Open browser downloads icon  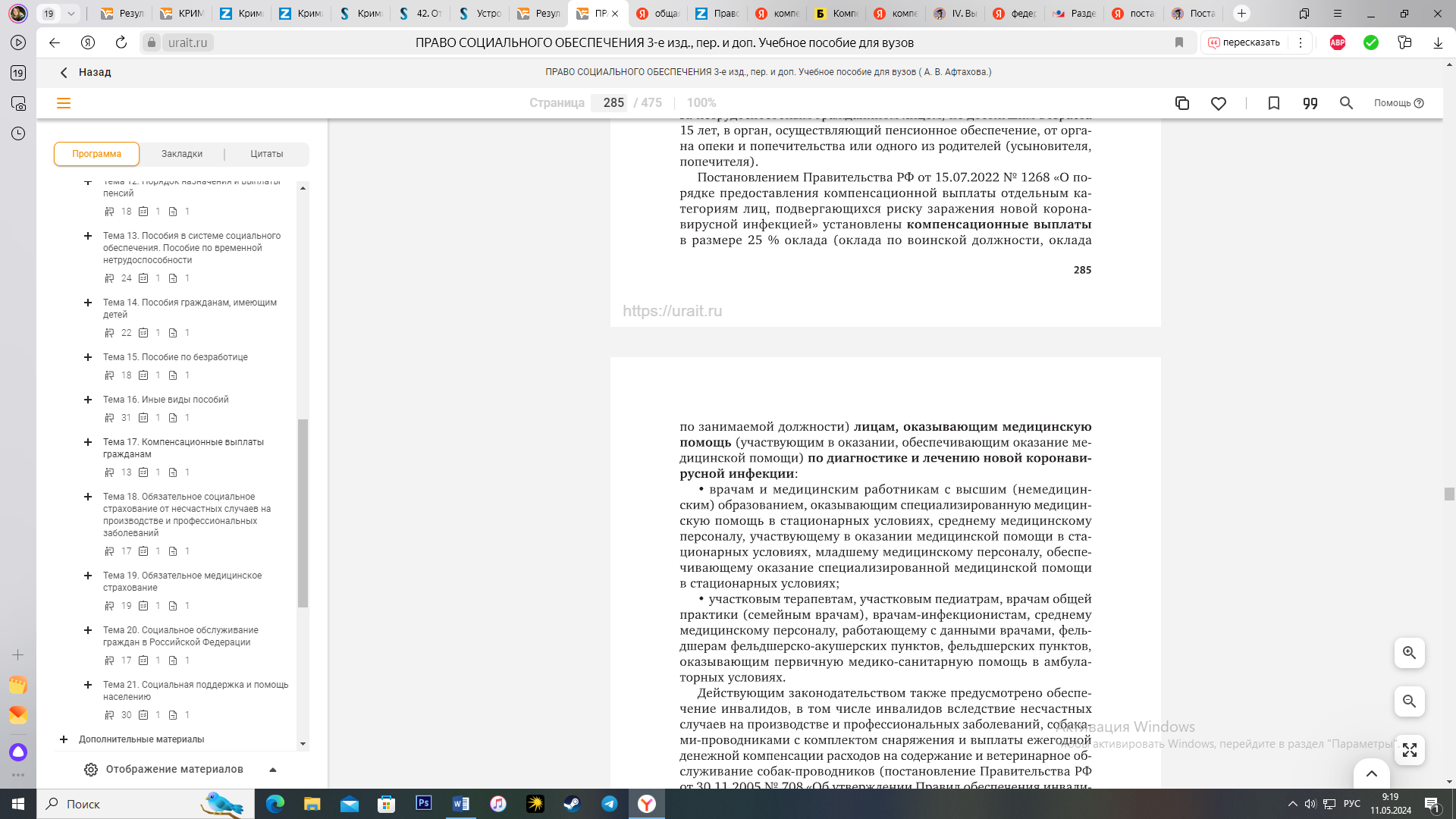pos(1438,42)
